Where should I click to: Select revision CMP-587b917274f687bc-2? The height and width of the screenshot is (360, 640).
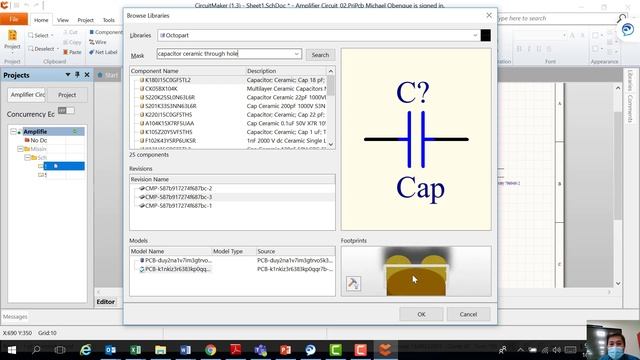(x=178, y=188)
